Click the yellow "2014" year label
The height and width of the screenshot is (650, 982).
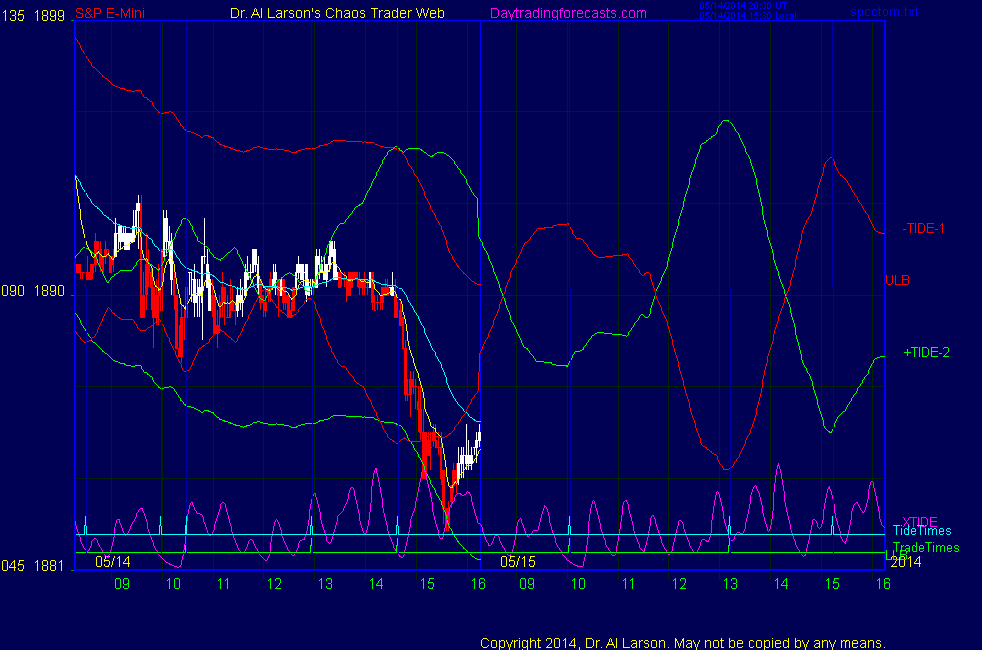click(906, 562)
